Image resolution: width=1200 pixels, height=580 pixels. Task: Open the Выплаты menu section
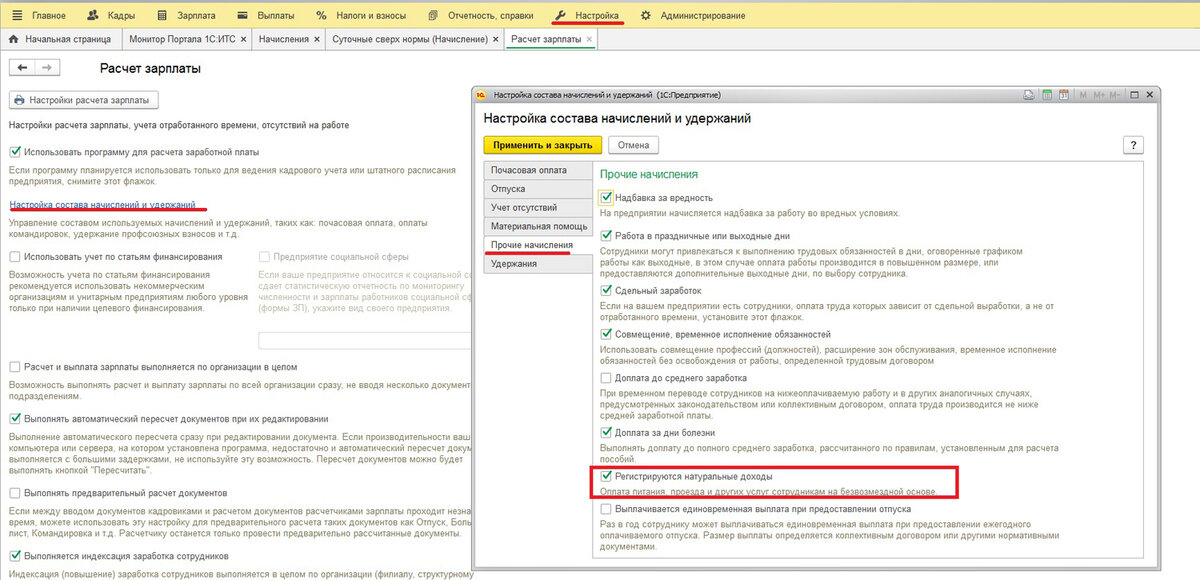267,16
